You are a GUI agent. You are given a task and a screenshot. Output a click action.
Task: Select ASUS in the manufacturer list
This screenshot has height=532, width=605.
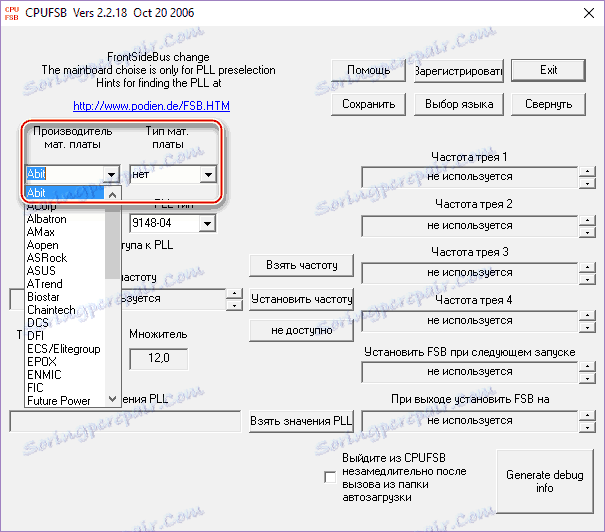click(65, 271)
